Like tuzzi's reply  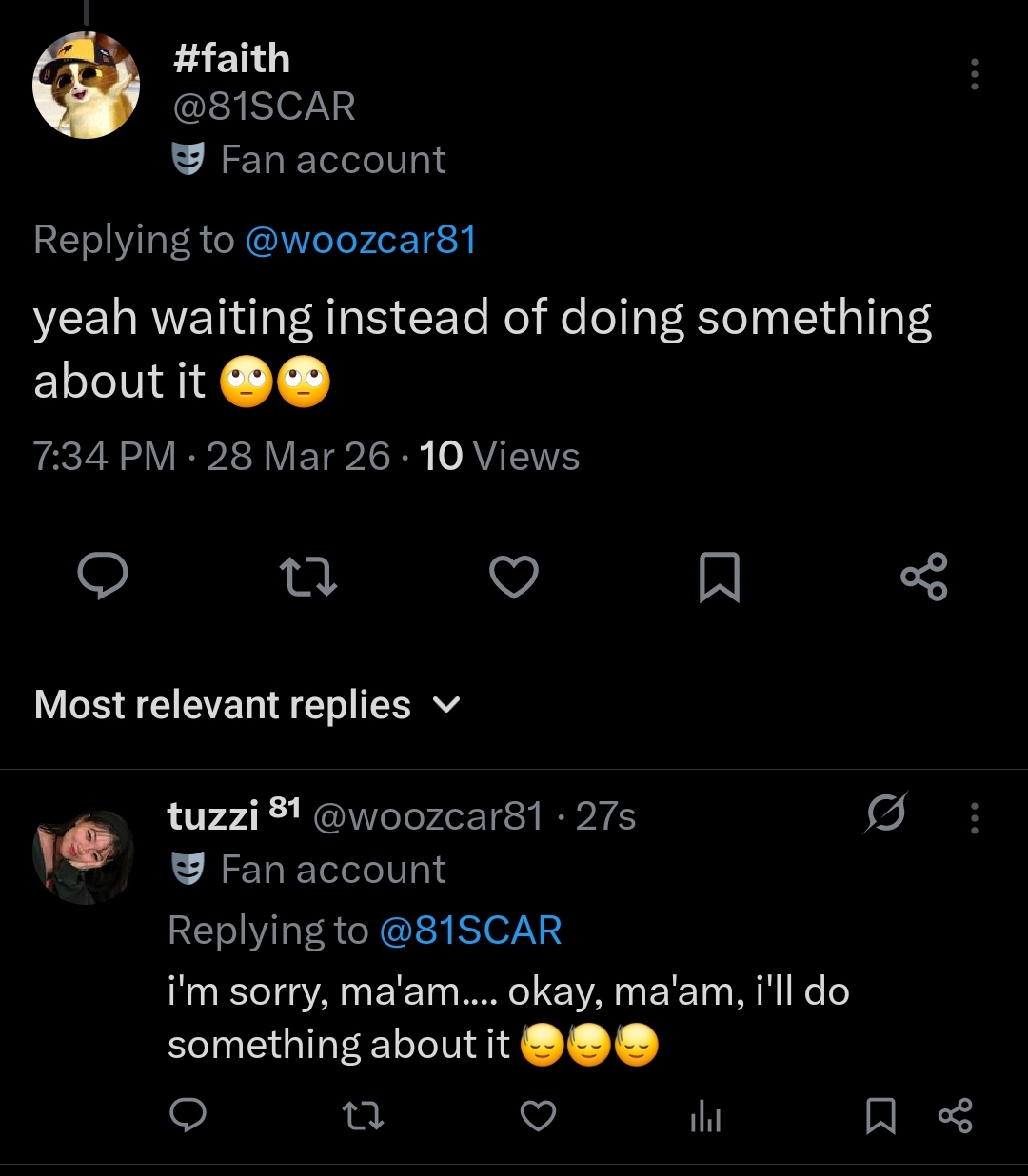[x=538, y=1115]
